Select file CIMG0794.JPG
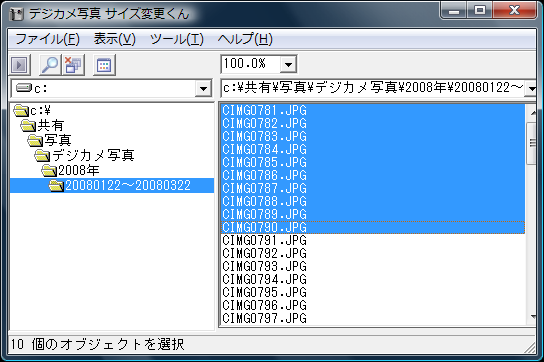 [373, 279]
